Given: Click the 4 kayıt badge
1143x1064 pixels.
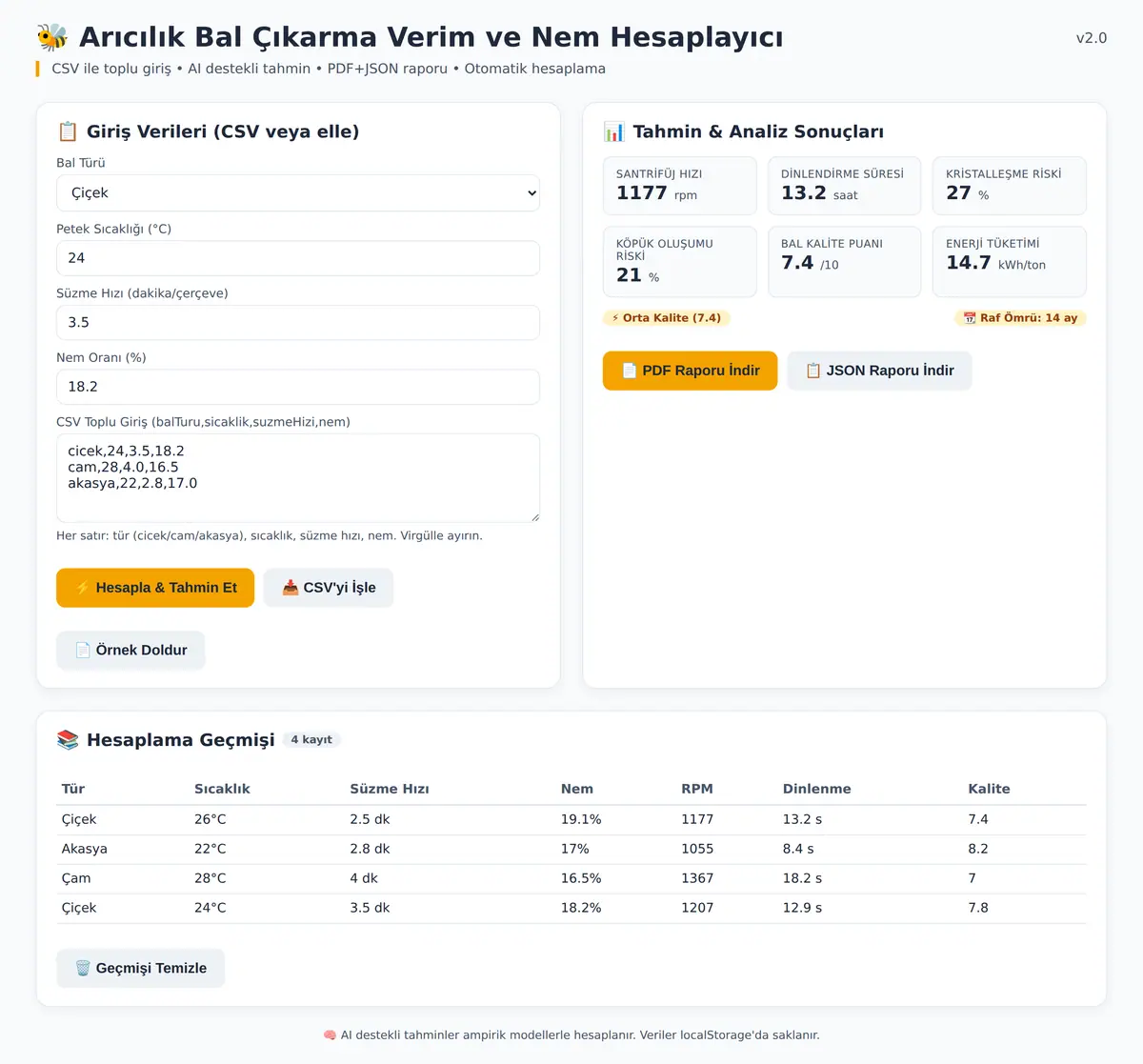Looking at the screenshot, I should (311, 739).
